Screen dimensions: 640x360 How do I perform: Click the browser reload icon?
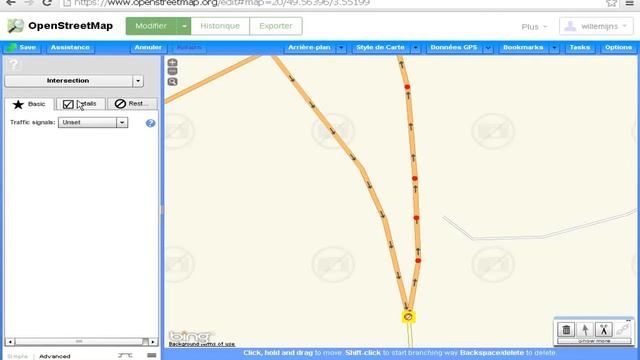47,3
